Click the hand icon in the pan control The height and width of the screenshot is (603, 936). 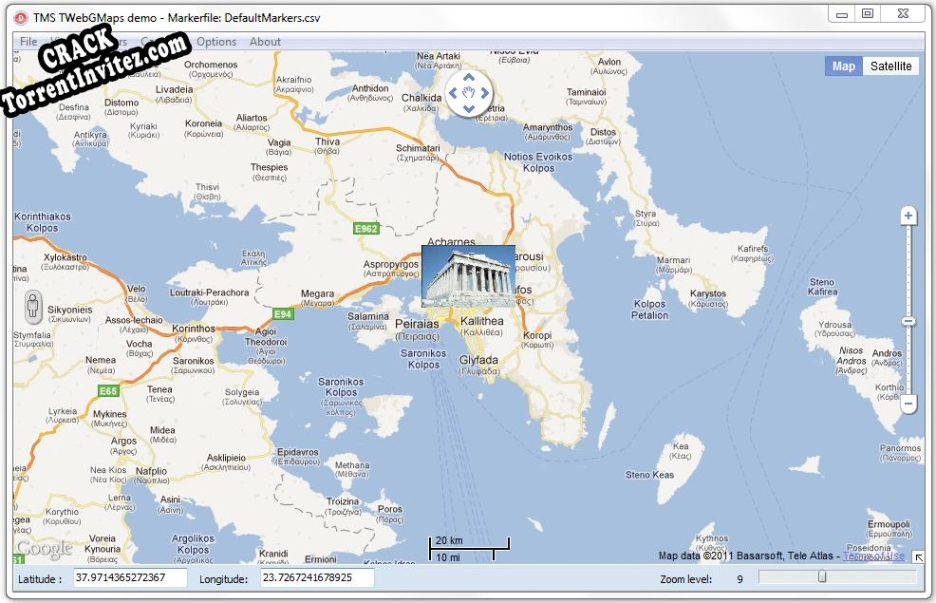point(469,93)
